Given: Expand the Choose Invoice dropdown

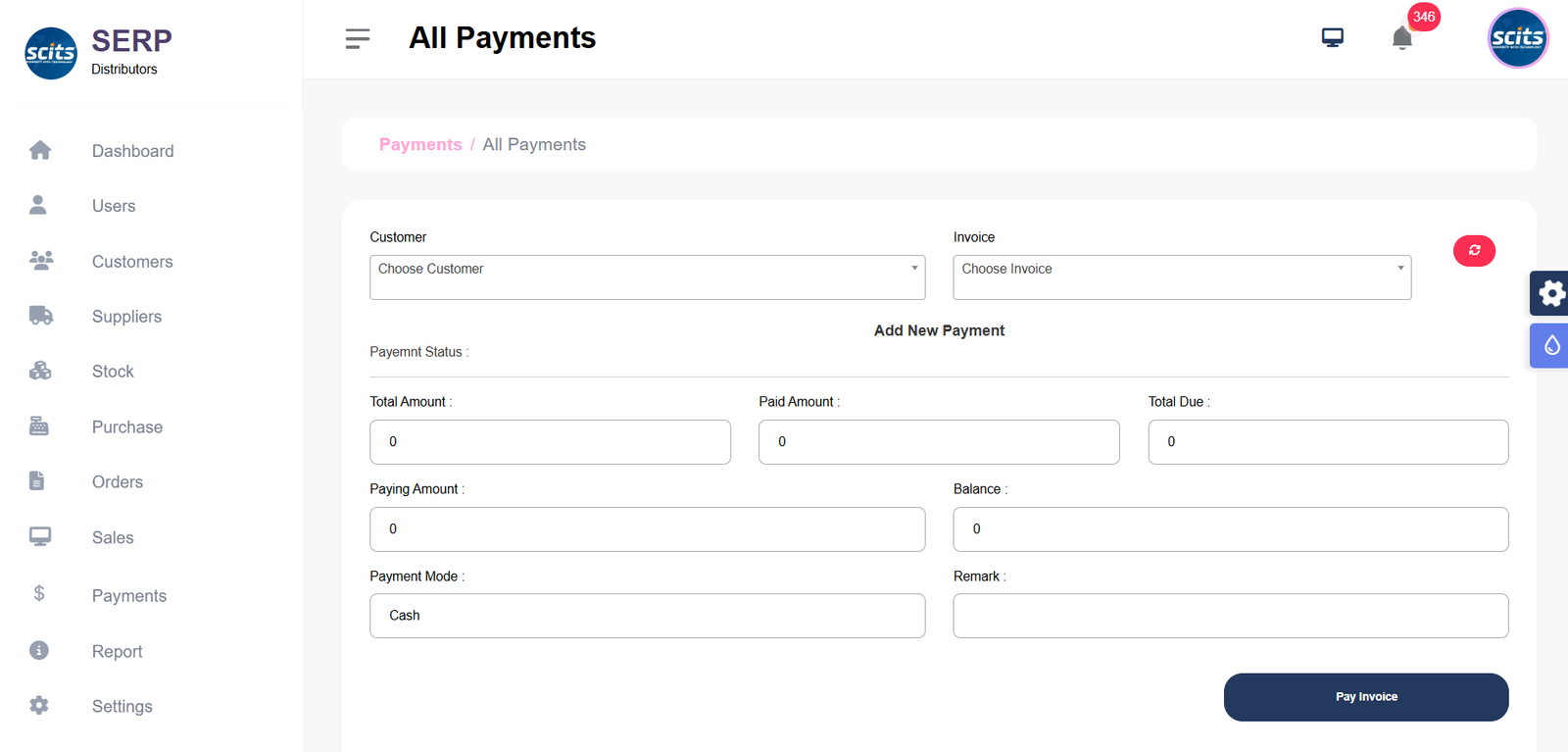Looking at the screenshot, I should (x=1181, y=277).
